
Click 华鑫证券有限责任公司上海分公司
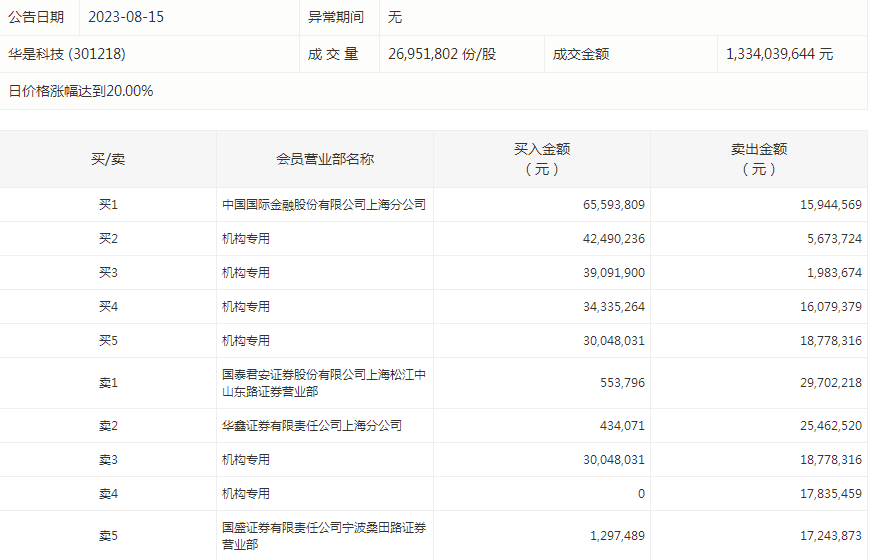pyautogui.click(x=312, y=426)
